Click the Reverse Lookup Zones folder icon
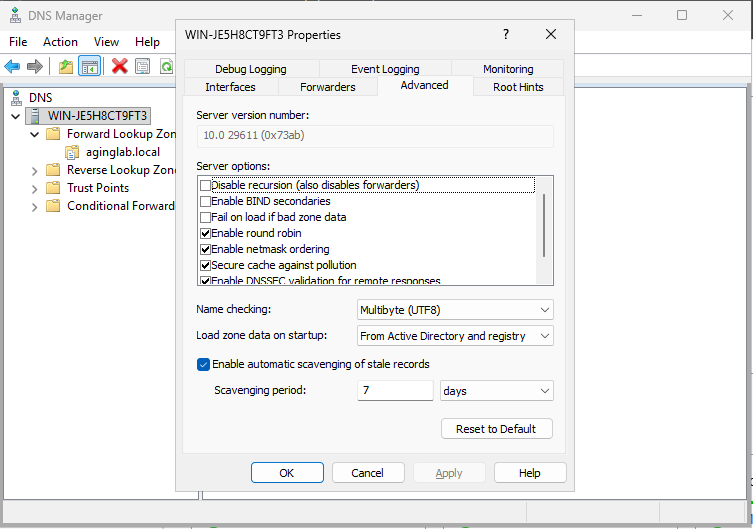Image resolution: width=753 pixels, height=529 pixels. point(53,170)
